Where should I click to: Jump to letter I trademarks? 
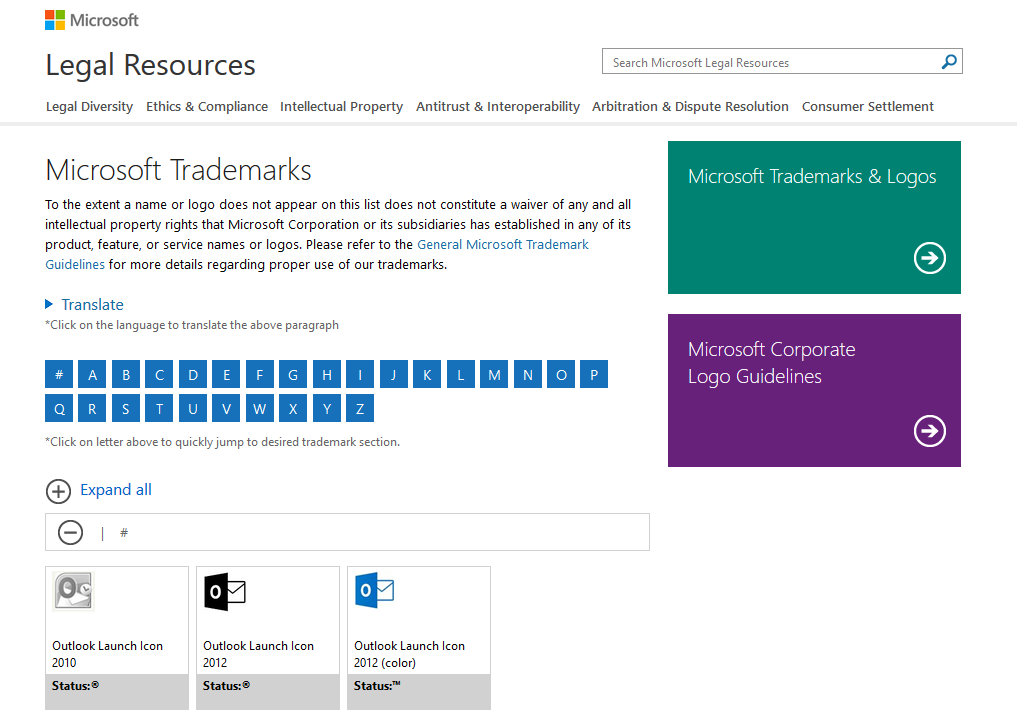tap(360, 374)
